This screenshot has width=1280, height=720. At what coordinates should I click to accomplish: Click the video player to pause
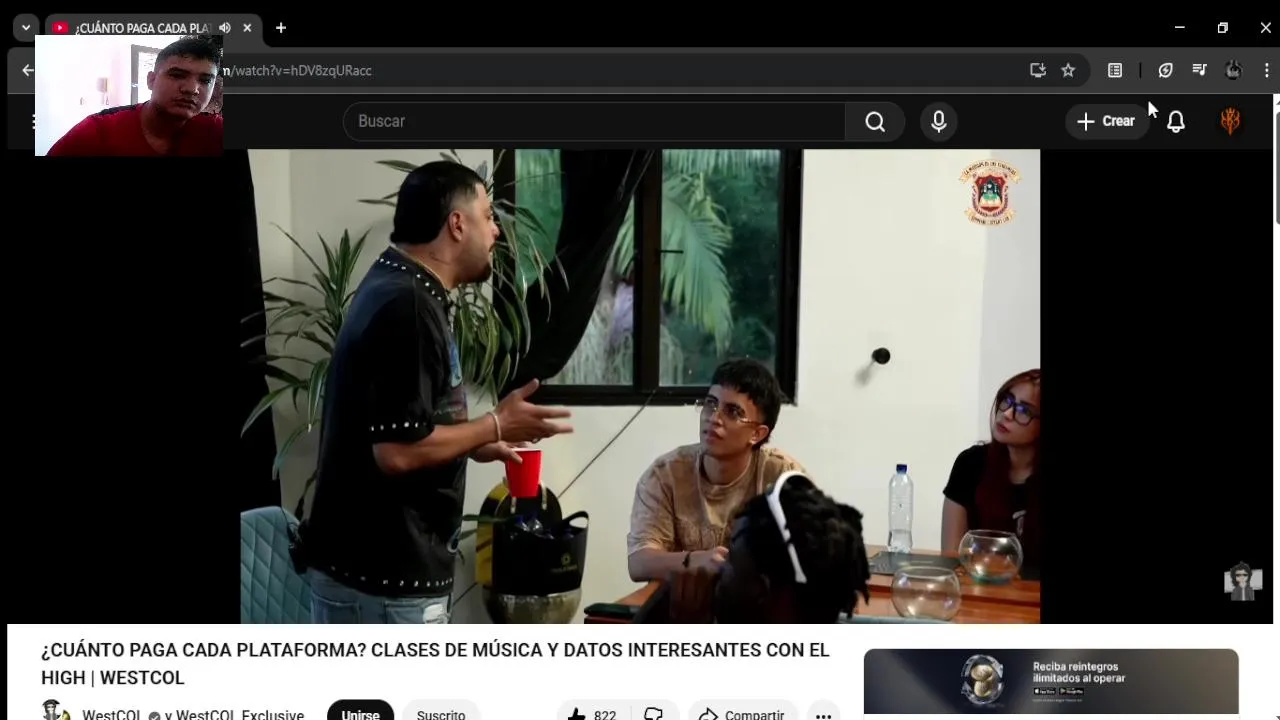(x=640, y=386)
